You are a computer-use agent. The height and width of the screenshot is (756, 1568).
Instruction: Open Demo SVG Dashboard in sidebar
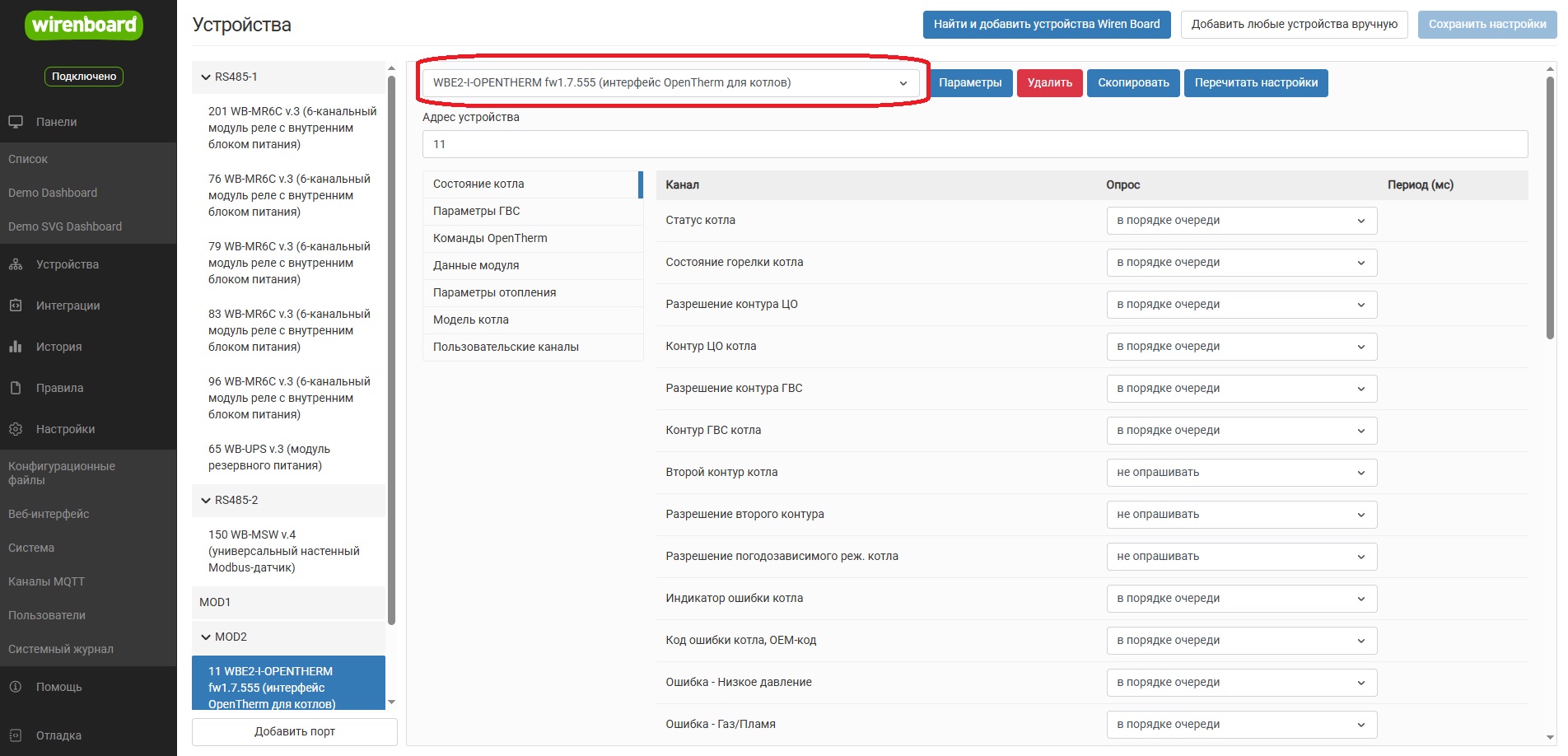click(x=65, y=226)
